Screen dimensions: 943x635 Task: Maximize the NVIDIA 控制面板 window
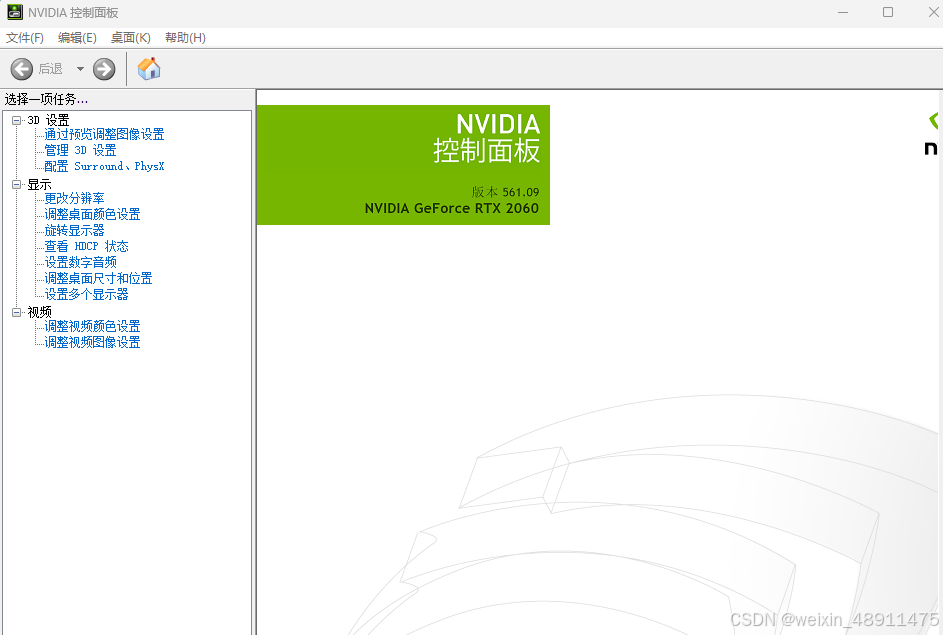pyautogui.click(x=888, y=12)
